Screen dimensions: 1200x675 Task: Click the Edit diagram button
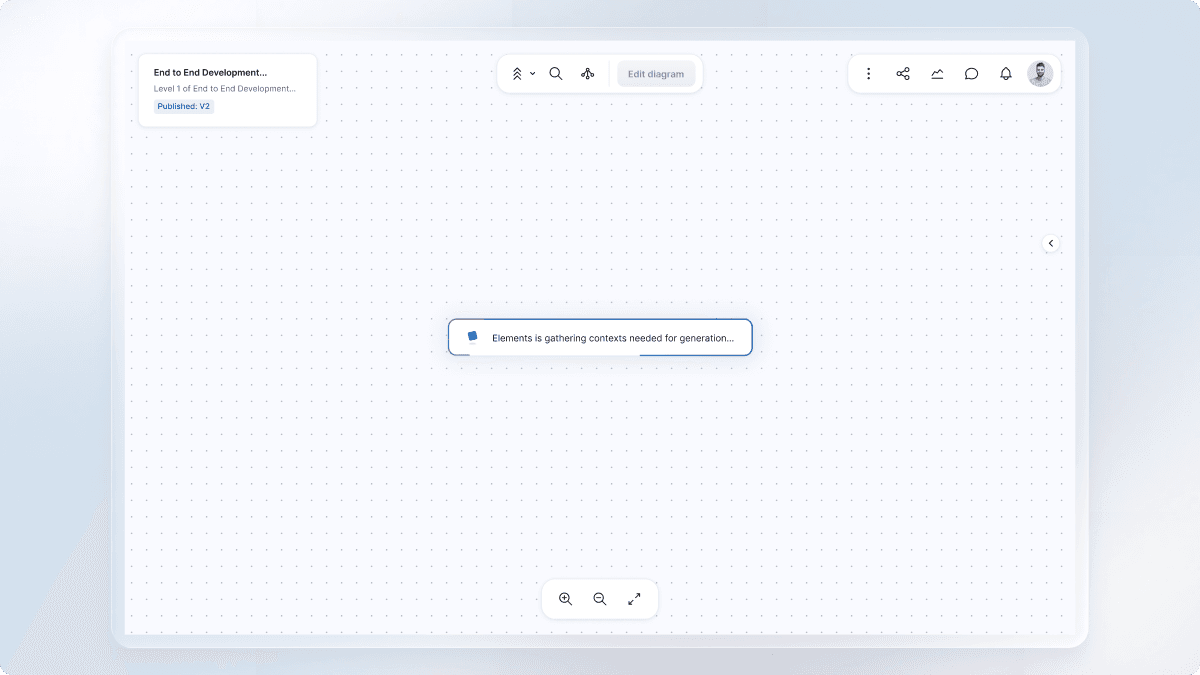tap(656, 74)
